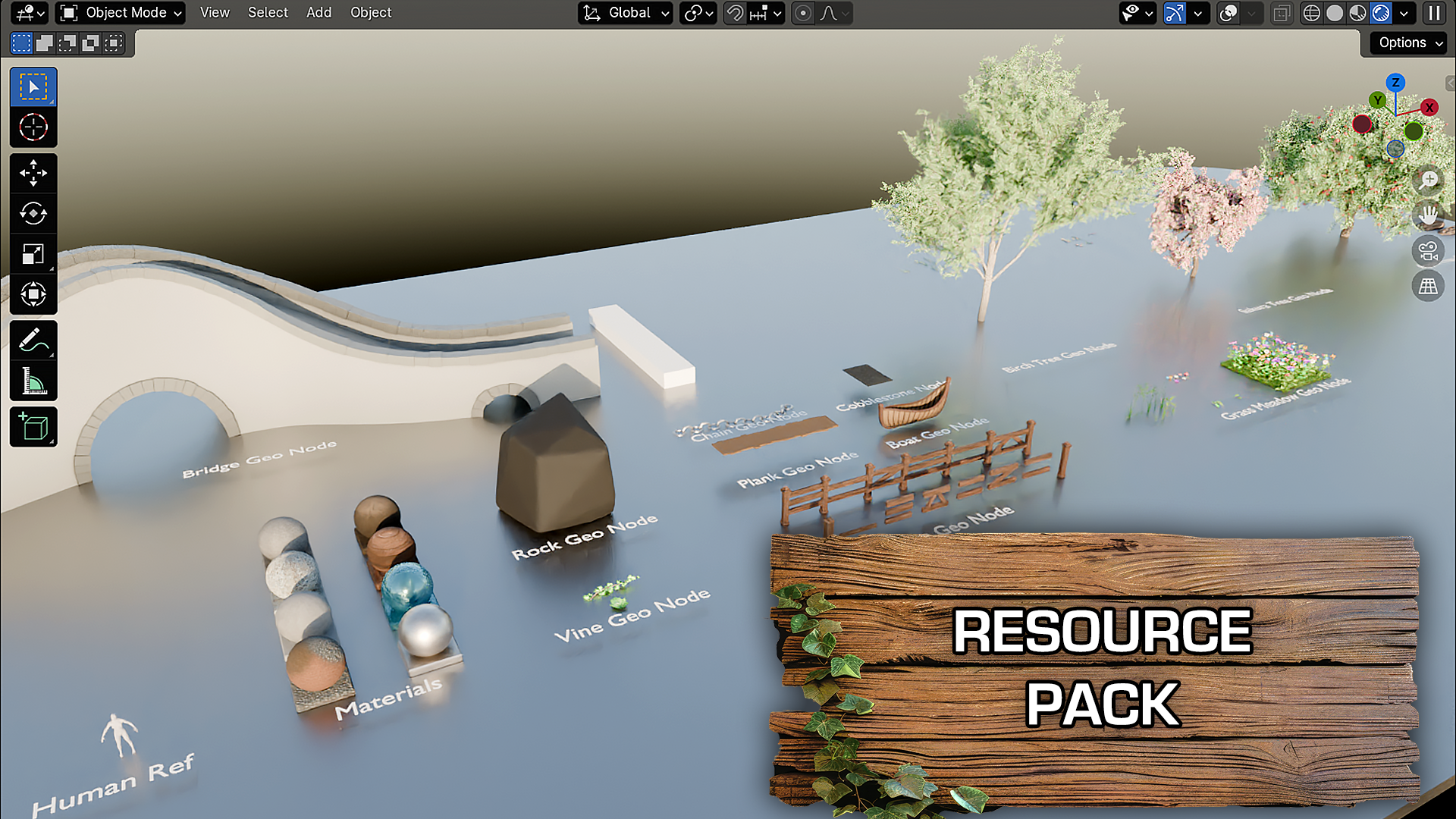The height and width of the screenshot is (819, 1456).
Task: Select the Add Cube tool
Action: tap(33, 427)
